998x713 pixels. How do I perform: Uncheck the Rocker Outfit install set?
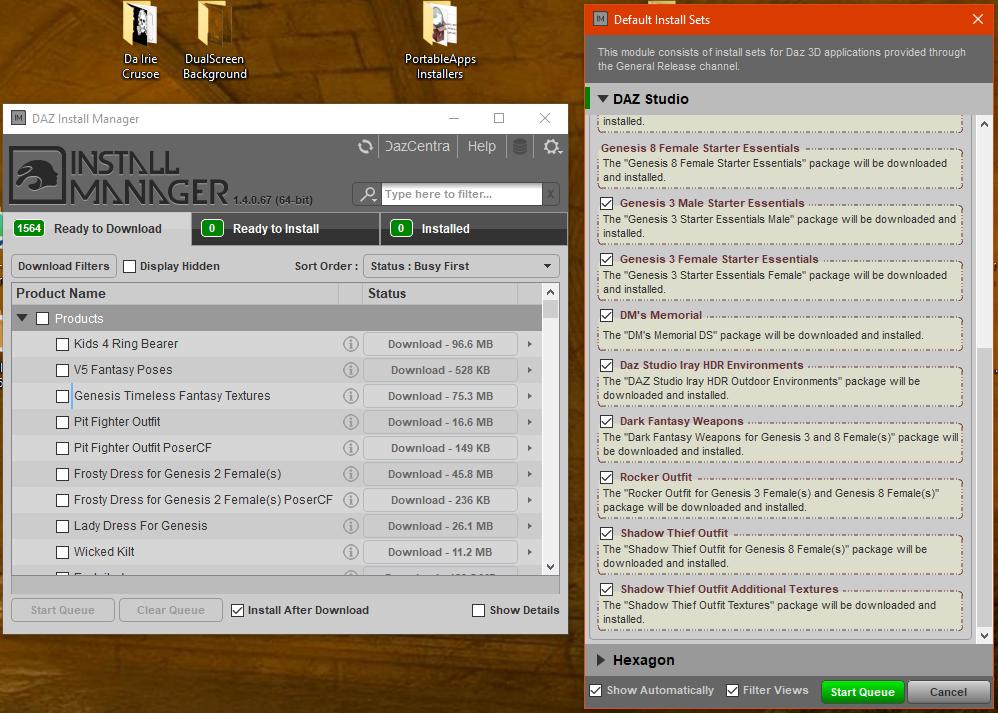[x=607, y=477]
